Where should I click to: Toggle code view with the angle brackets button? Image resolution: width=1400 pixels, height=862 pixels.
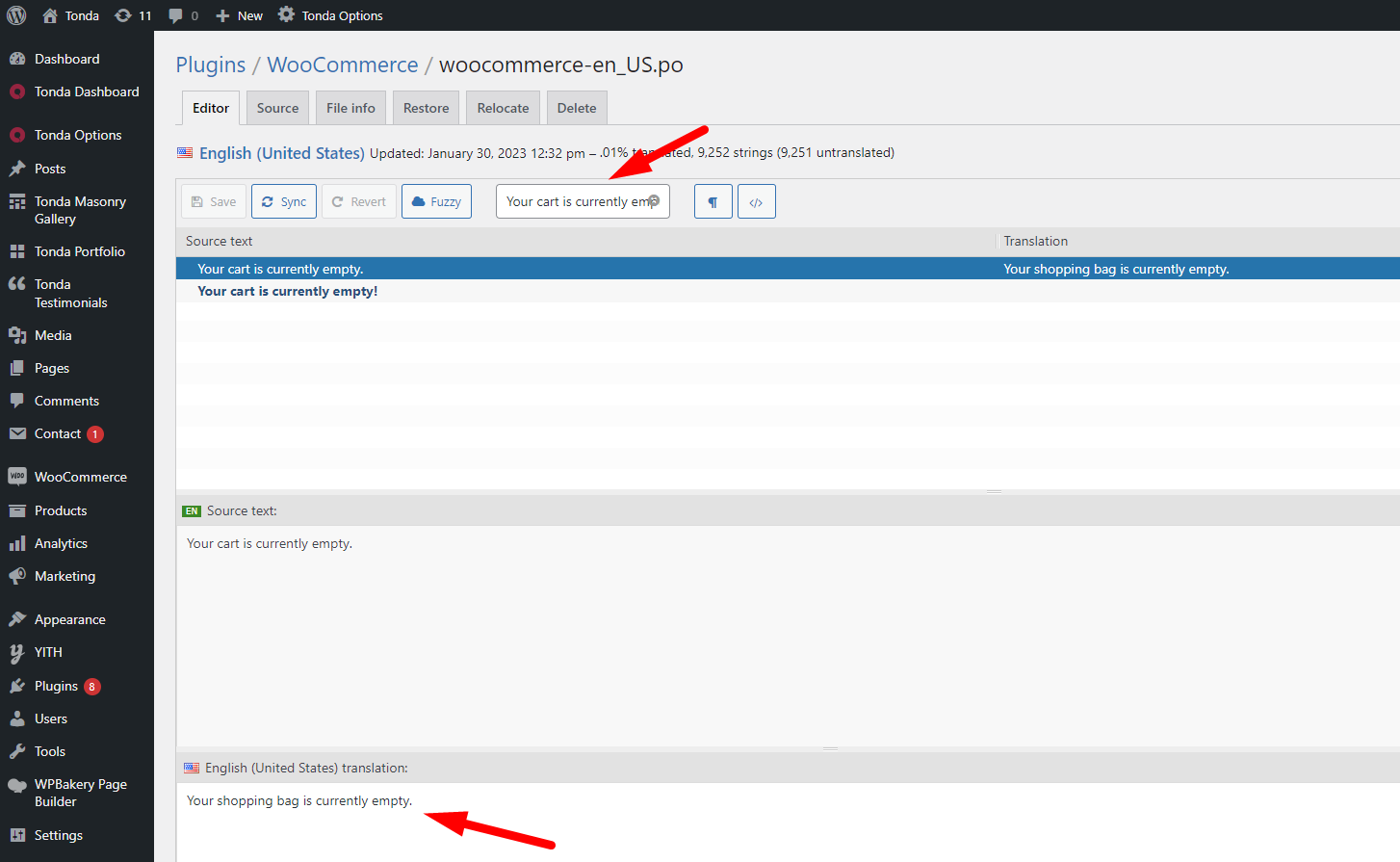(x=757, y=201)
